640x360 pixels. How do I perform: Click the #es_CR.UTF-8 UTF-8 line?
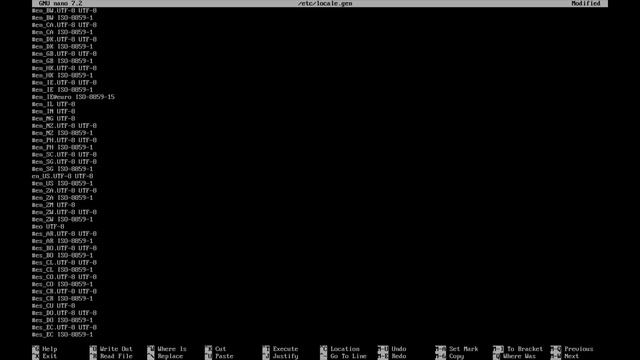pos(64,291)
